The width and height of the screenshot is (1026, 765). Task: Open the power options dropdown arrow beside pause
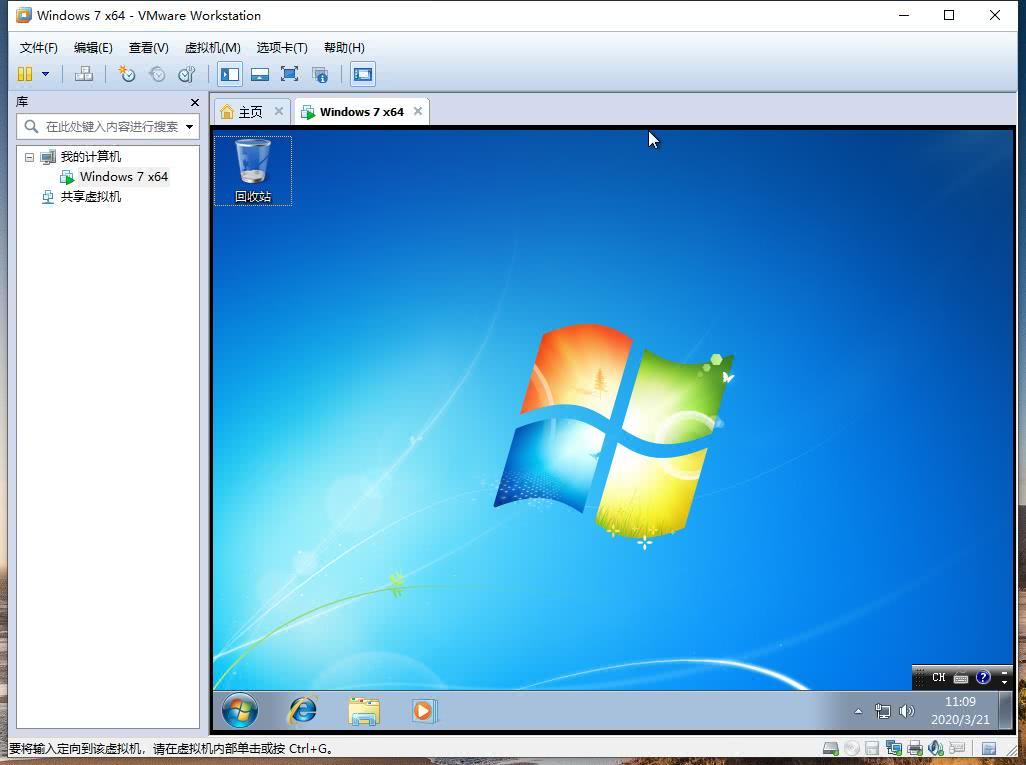45,74
